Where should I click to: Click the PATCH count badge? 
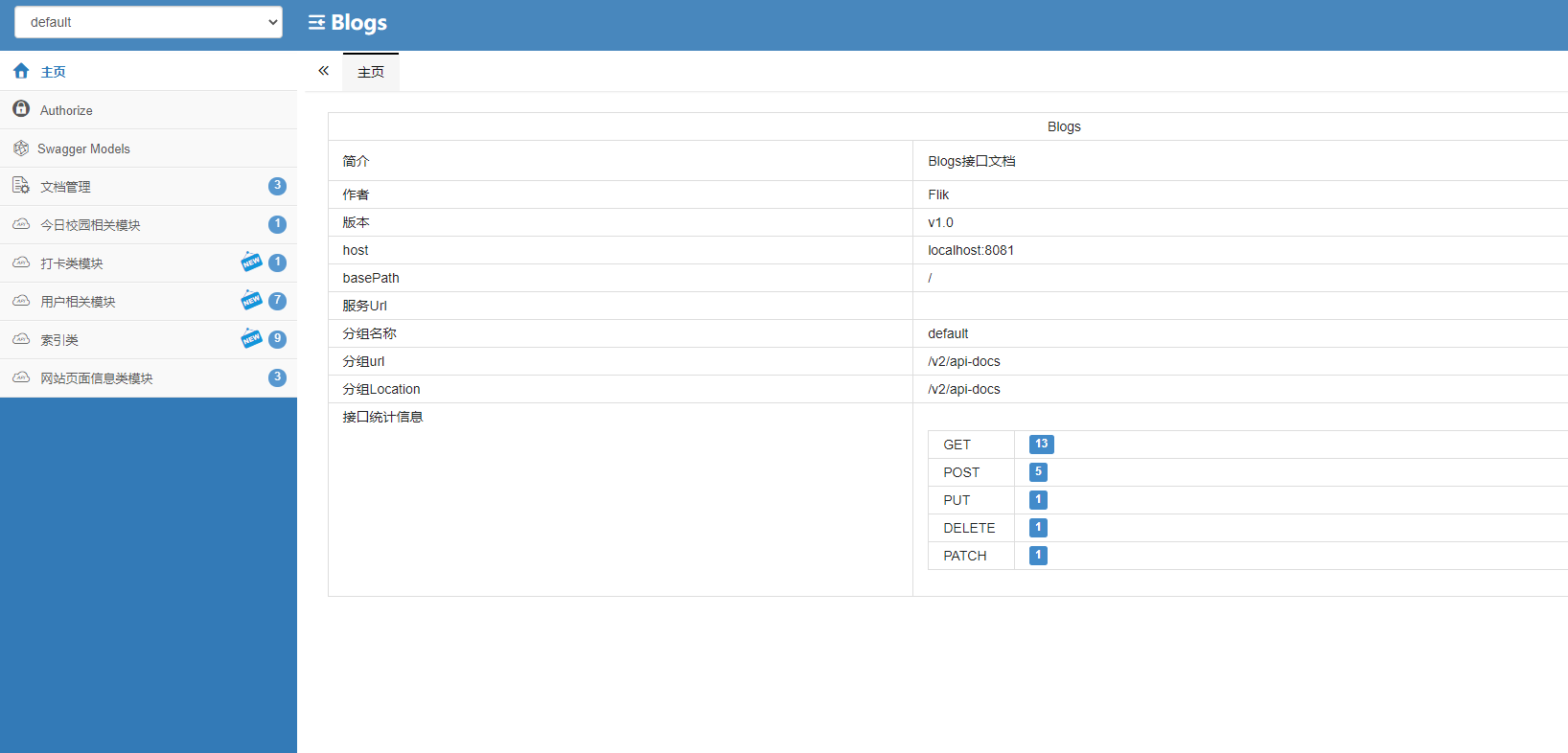[1038, 555]
